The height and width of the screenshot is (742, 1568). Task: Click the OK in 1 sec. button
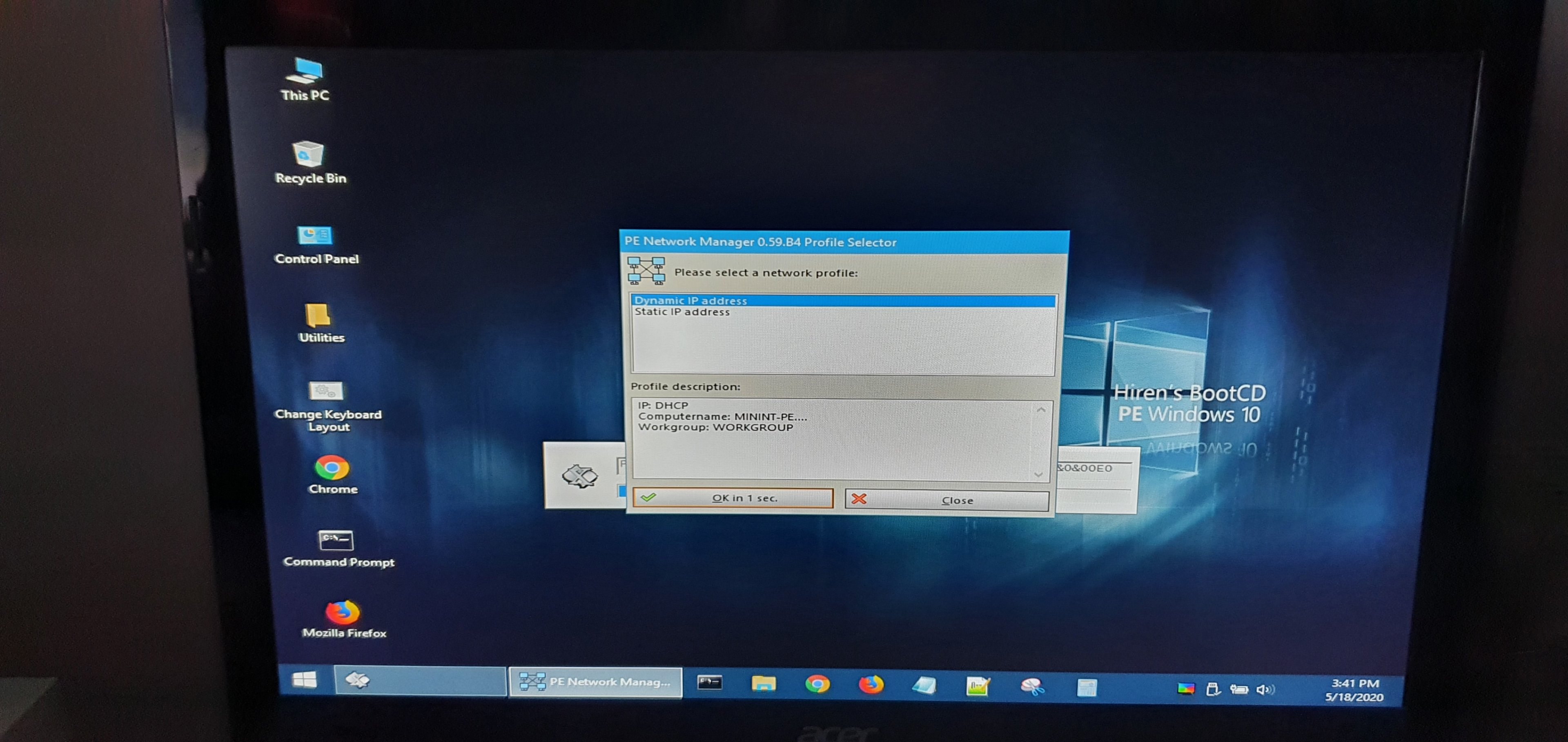point(733,498)
